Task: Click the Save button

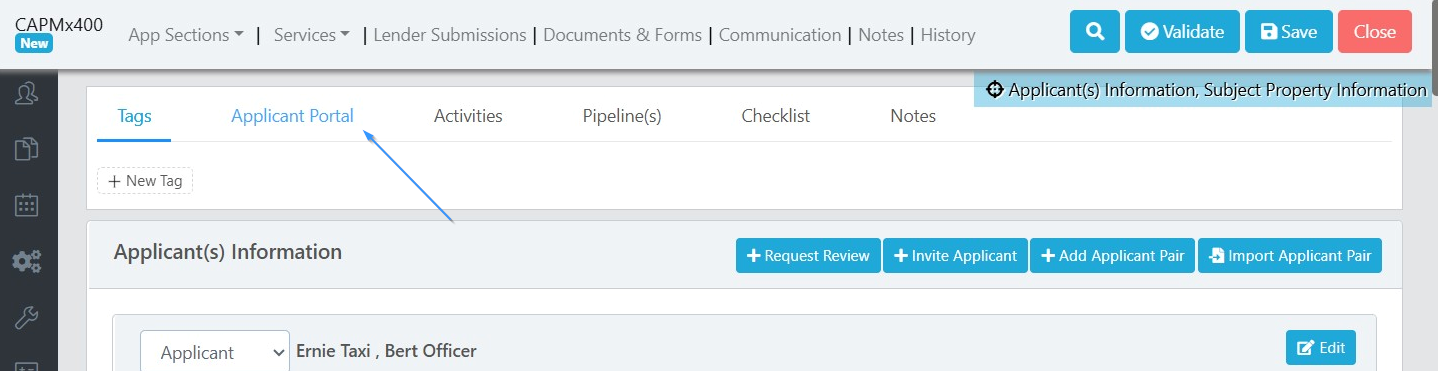Action: tap(1289, 32)
